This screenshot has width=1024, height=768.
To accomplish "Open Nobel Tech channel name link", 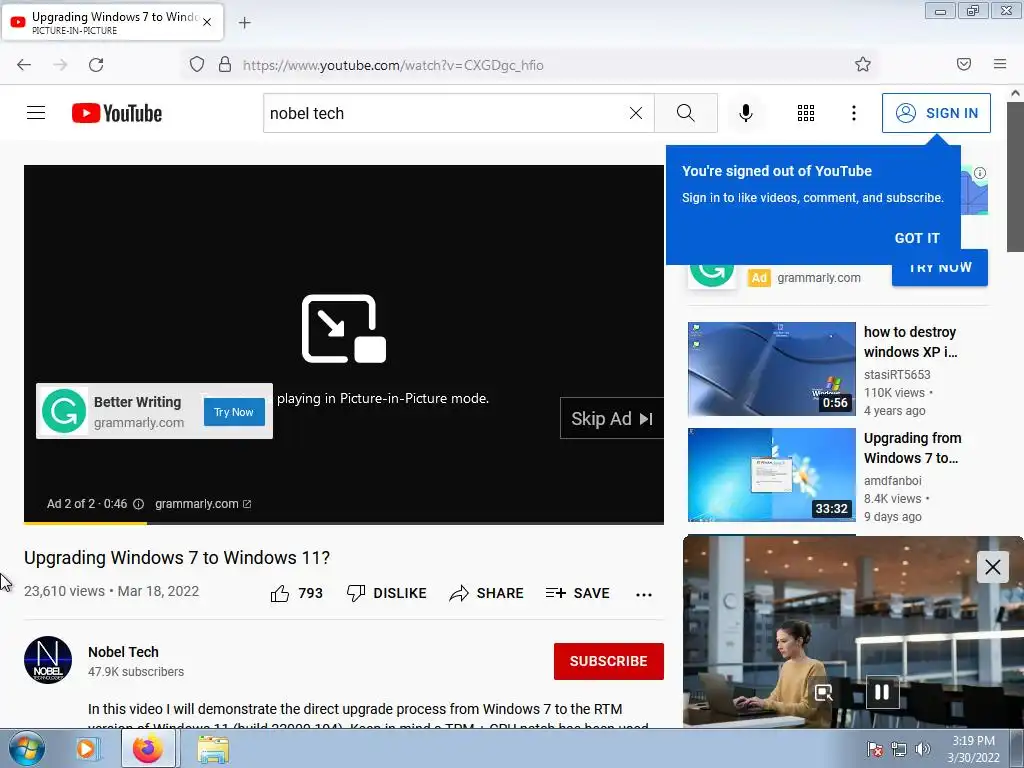I will pyautogui.click(x=123, y=652).
